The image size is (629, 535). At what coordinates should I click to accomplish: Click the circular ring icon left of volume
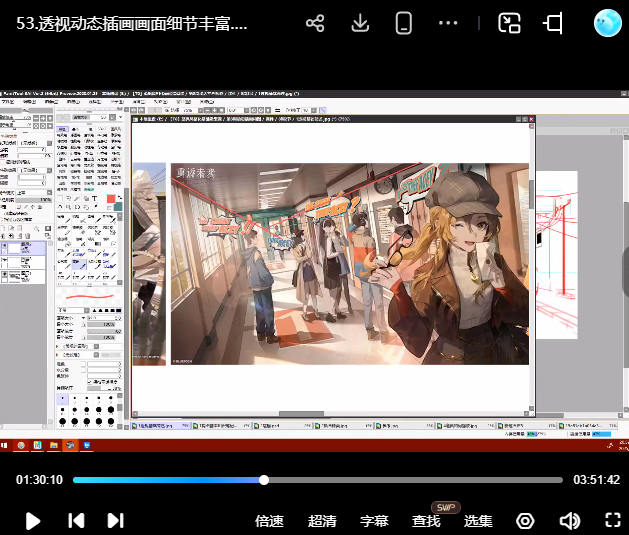coord(526,520)
